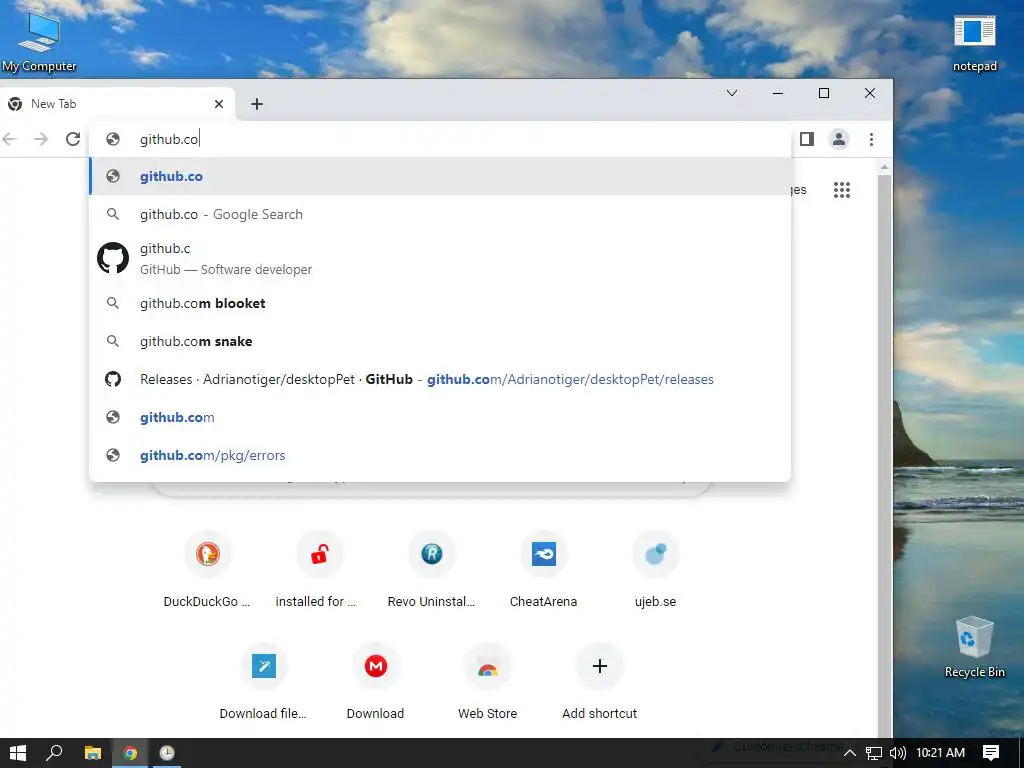This screenshot has height=768, width=1024.
Task: Click the Add shortcut plus tile
Action: (x=600, y=680)
